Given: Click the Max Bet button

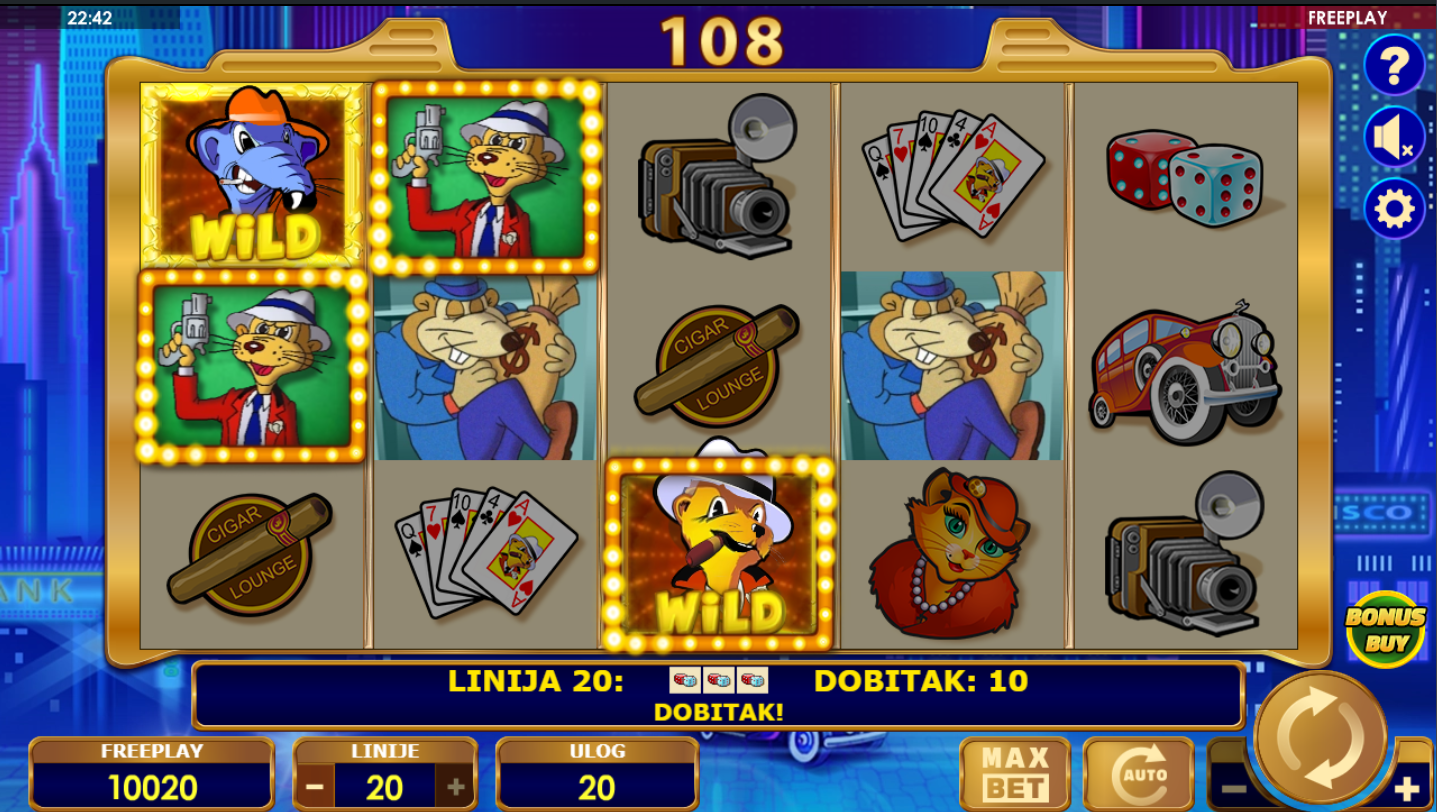Looking at the screenshot, I should pos(1015,774).
